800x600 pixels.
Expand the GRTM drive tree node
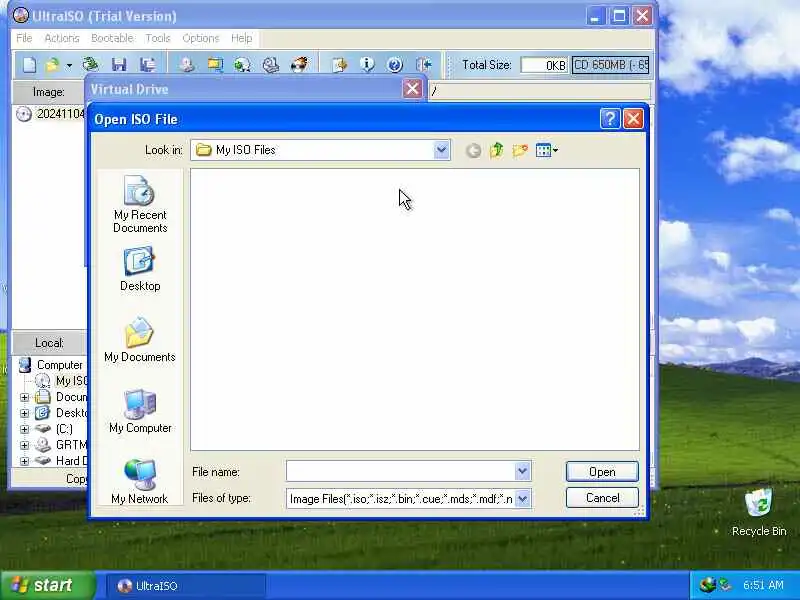click(24, 445)
